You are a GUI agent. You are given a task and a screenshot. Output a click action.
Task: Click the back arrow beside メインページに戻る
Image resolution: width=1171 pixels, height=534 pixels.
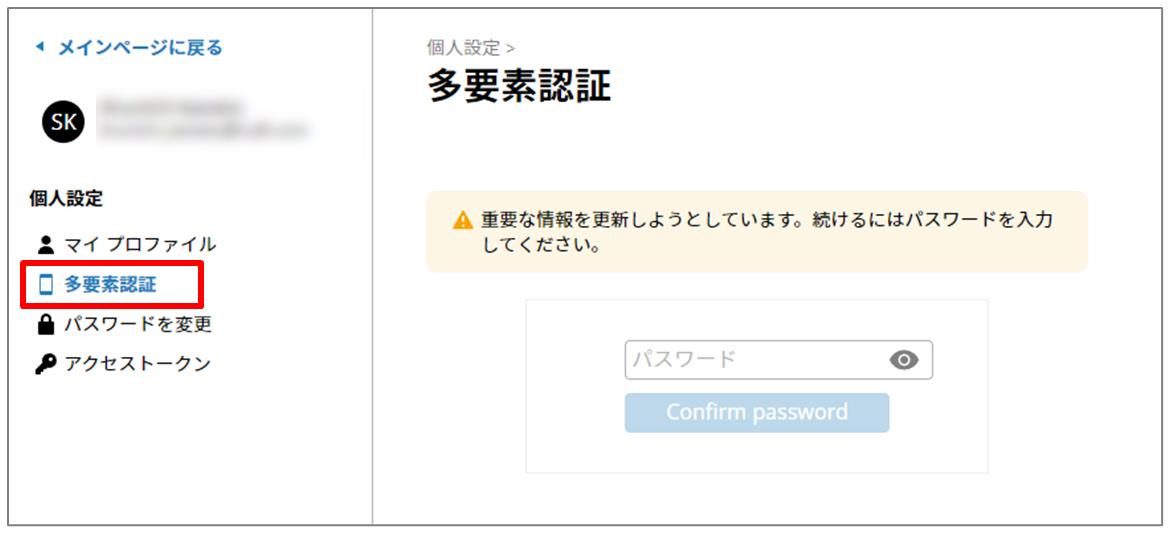point(40,47)
